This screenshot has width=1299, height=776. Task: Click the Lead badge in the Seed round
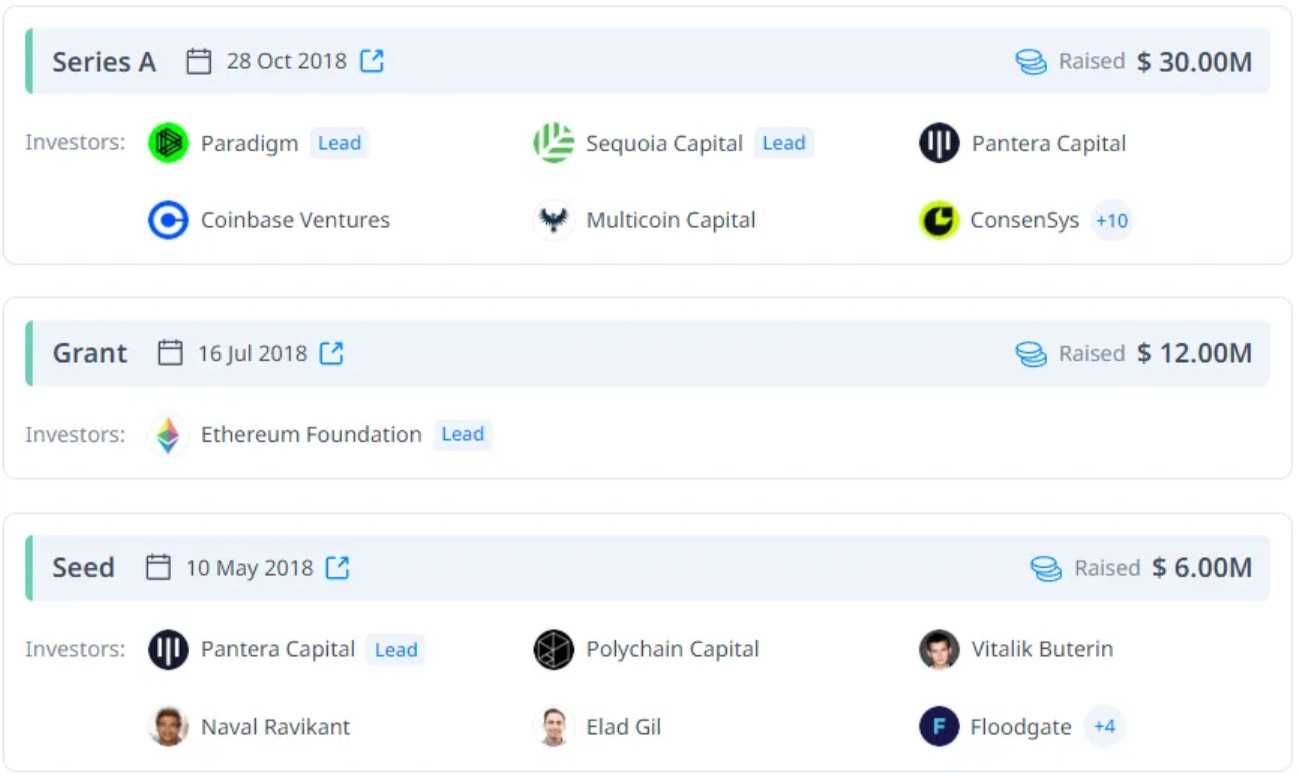(396, 650)
